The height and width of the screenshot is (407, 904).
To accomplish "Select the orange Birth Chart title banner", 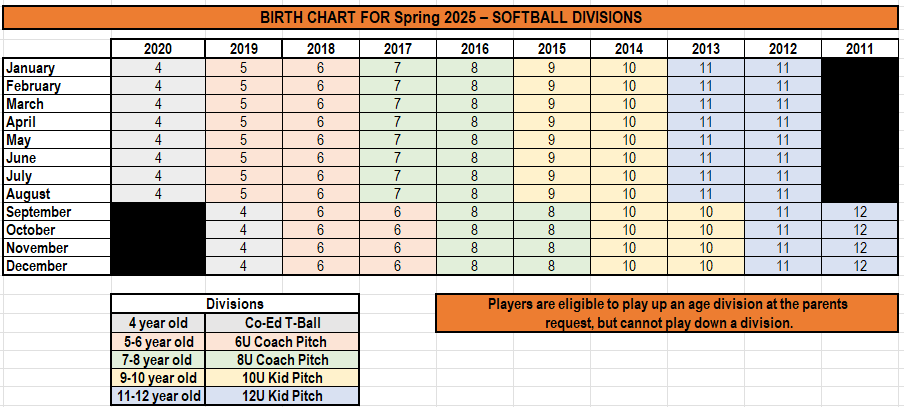I will coord(451,17).
